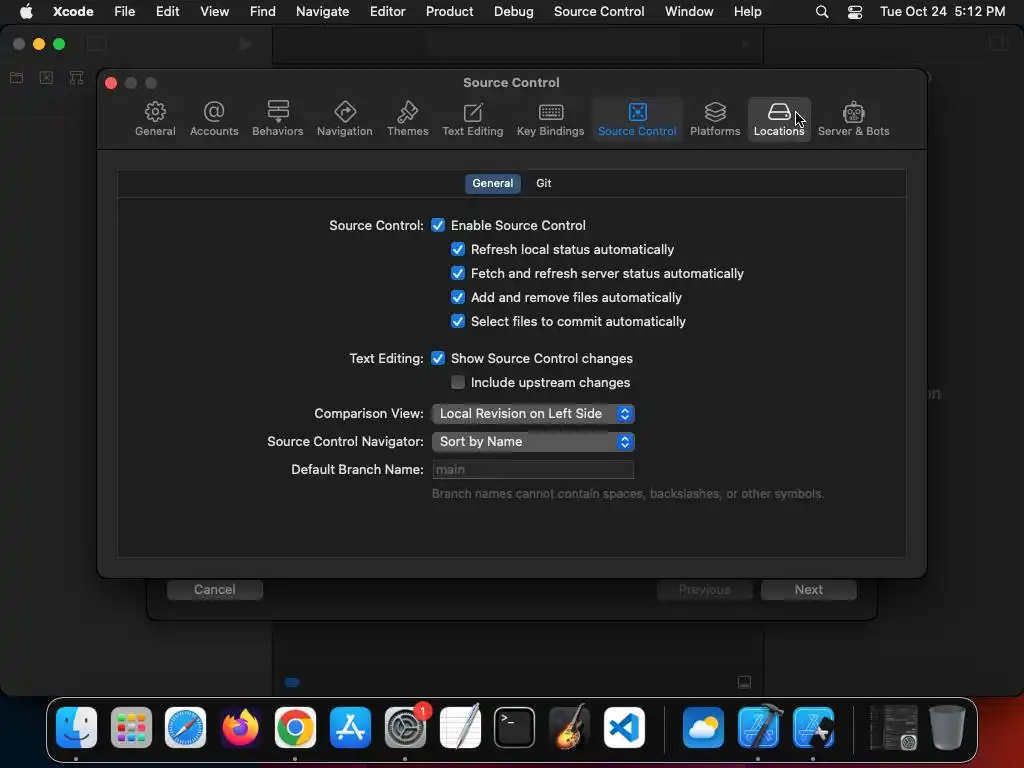Open Firefox from the Dock
This screenshot has height=768, width=1024.
pos(240,727)
